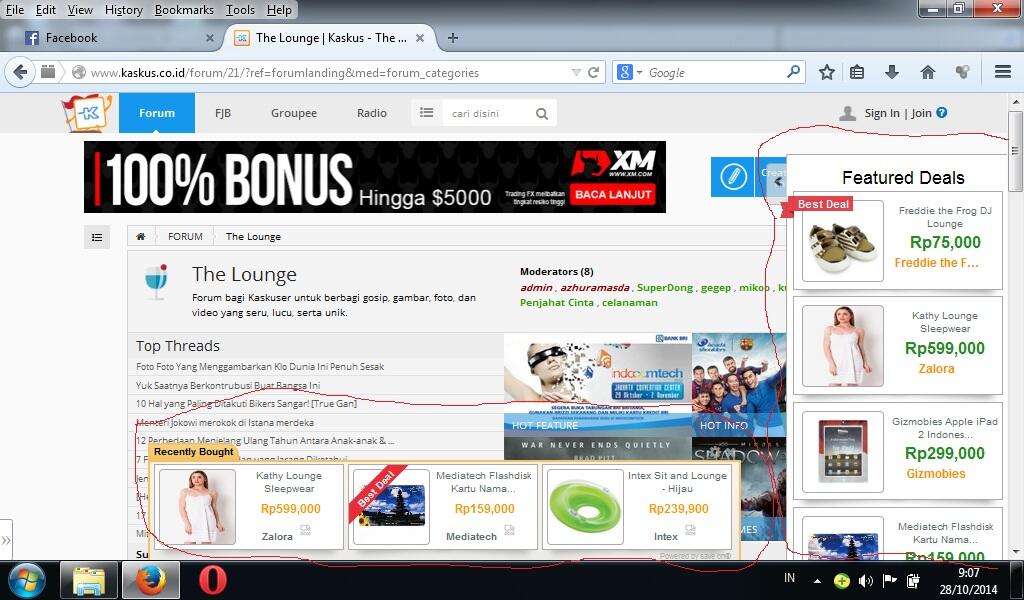The width and height of the screenshot is (1024, 600).
Task: Open the category list icon beside search
Action: click(x=426, y=112)
